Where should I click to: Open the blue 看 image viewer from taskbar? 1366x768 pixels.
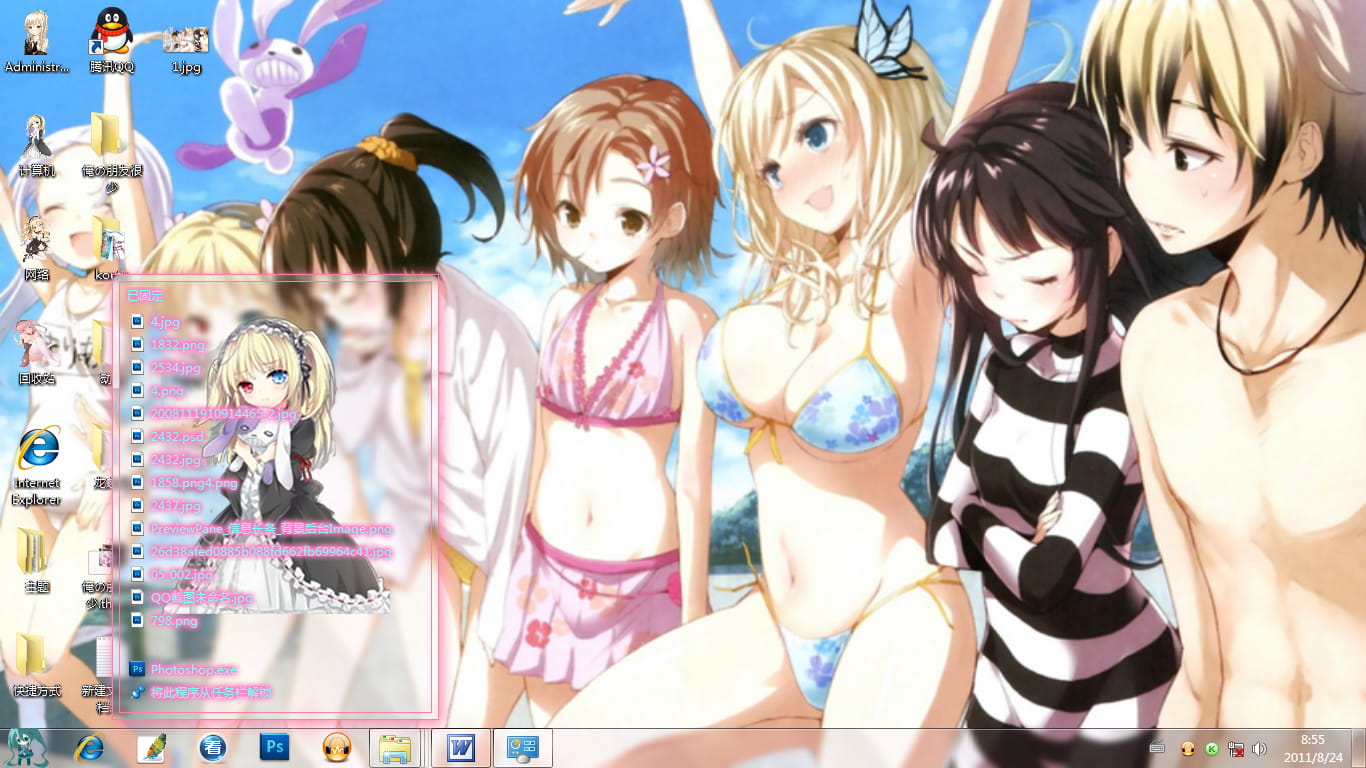click(212, 747)
